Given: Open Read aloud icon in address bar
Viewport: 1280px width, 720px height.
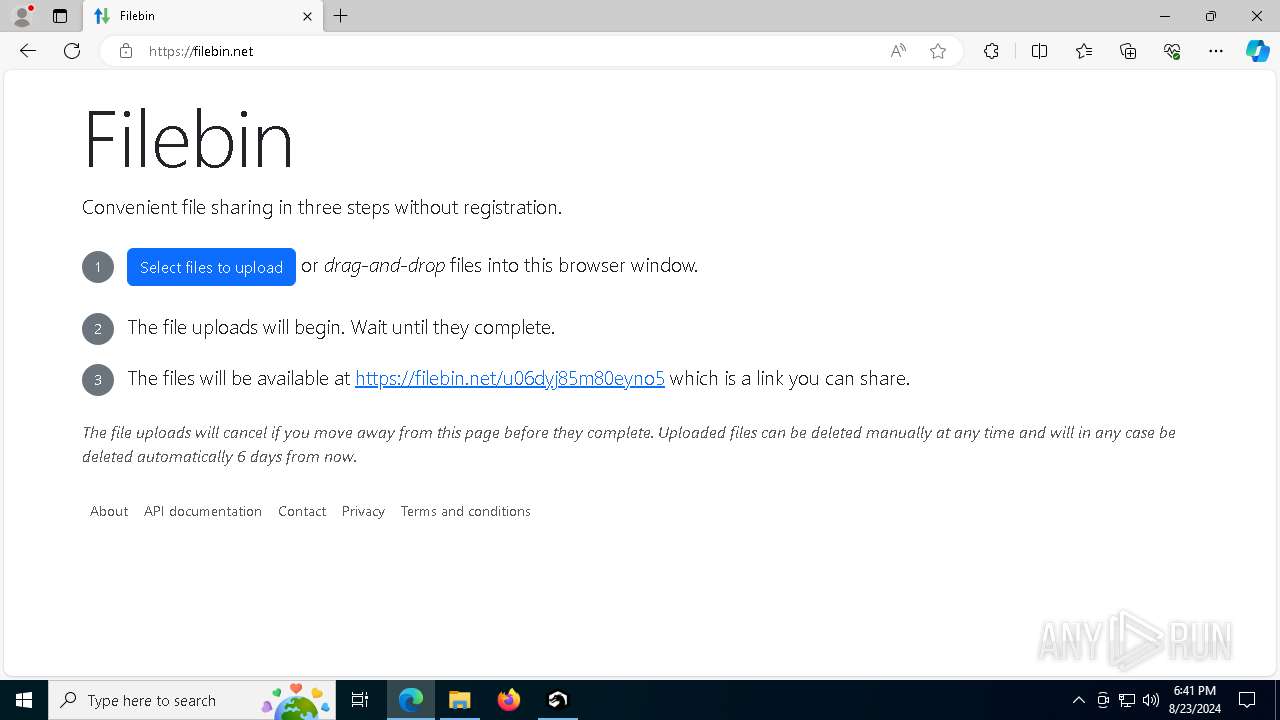Looking at the screenshot, I should [x=898, y=51].
